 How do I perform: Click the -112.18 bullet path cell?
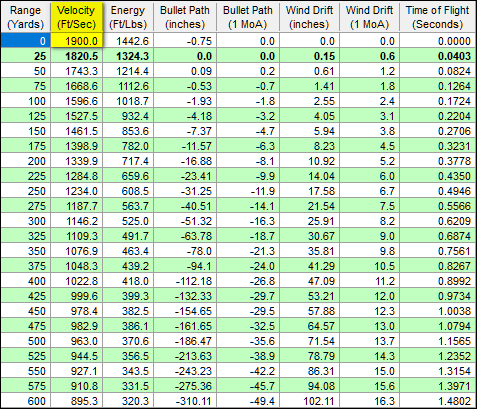pos(185,281)
